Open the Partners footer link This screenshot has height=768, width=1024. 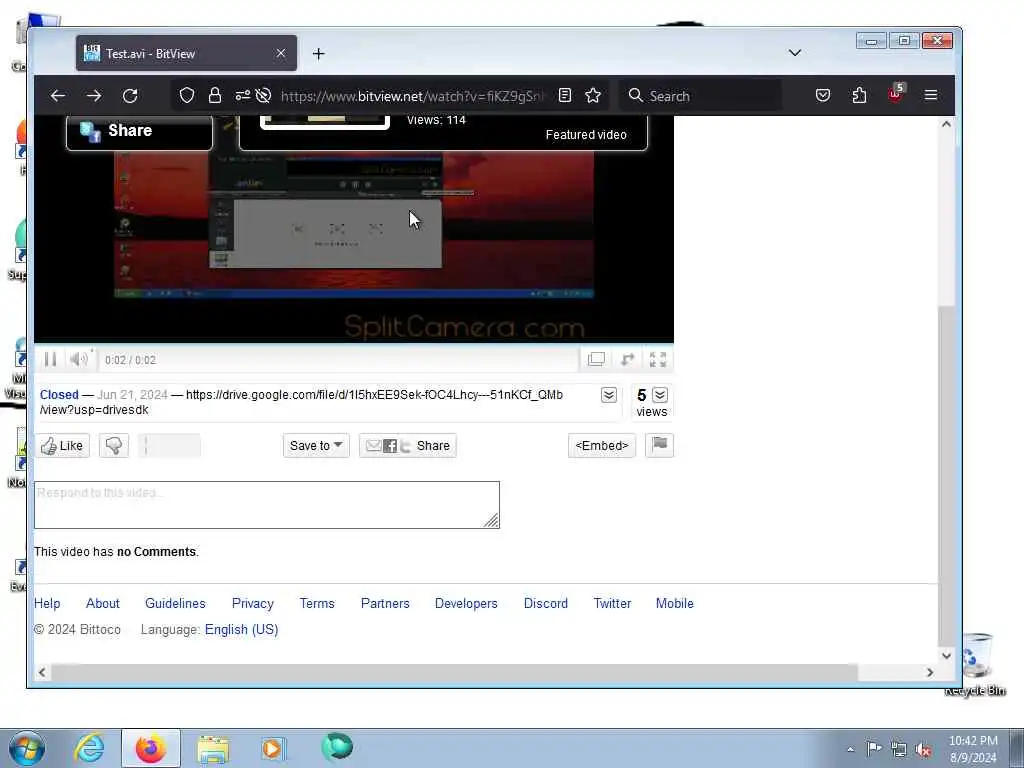pos(385,603)
